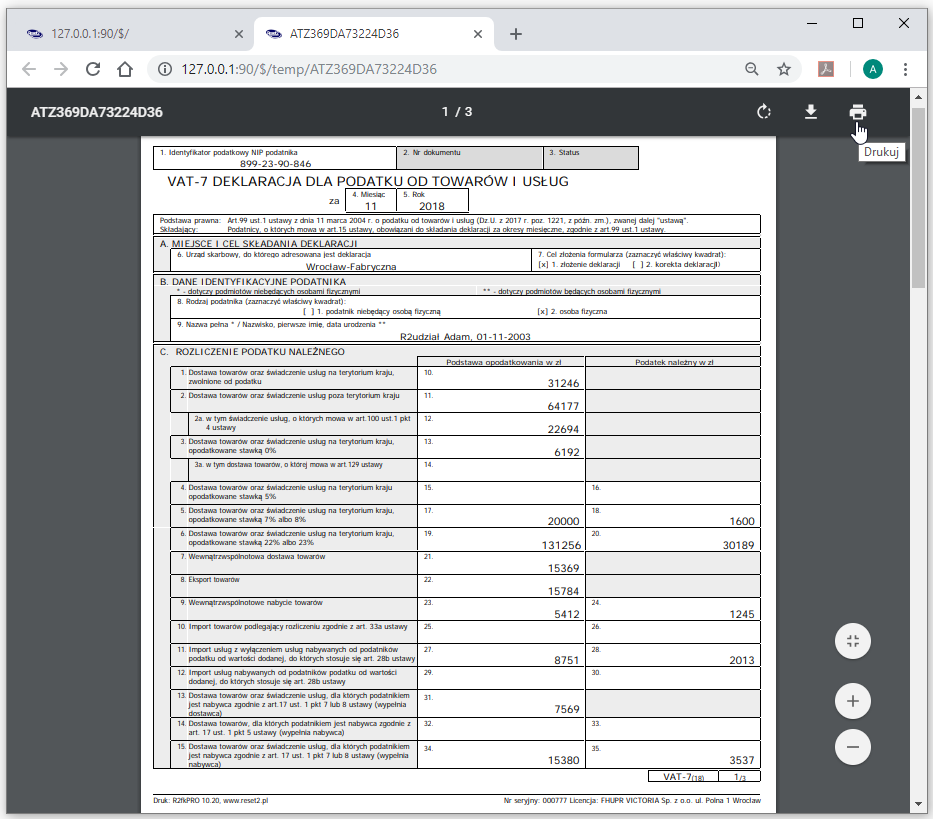The height and width of the screenshot is (819, 933).
Task: Fit the PDF page to the window
Action: [x=853, y=641]
